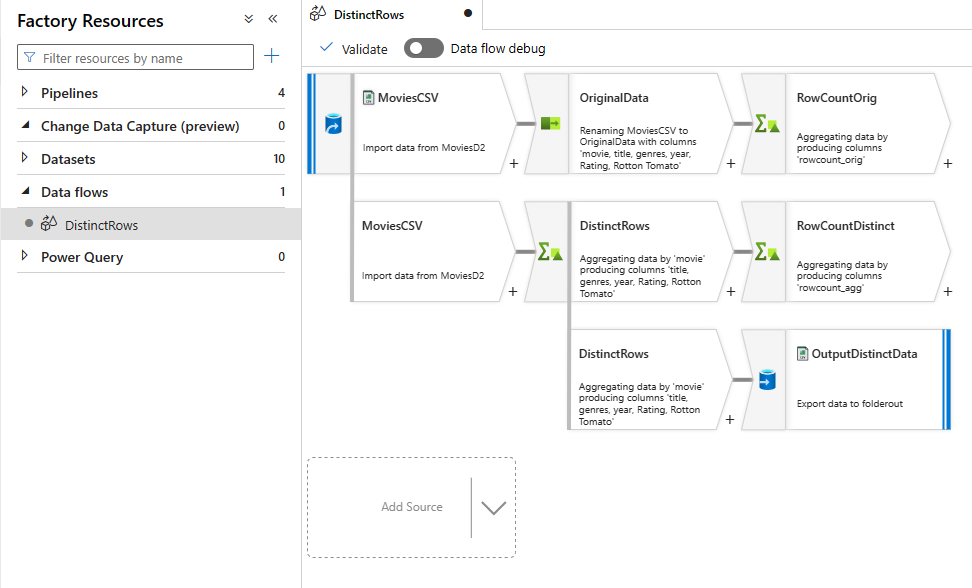Click the plus to add a new factory resource
This screenshot has height=588, width=972.
tap(271, 56)
